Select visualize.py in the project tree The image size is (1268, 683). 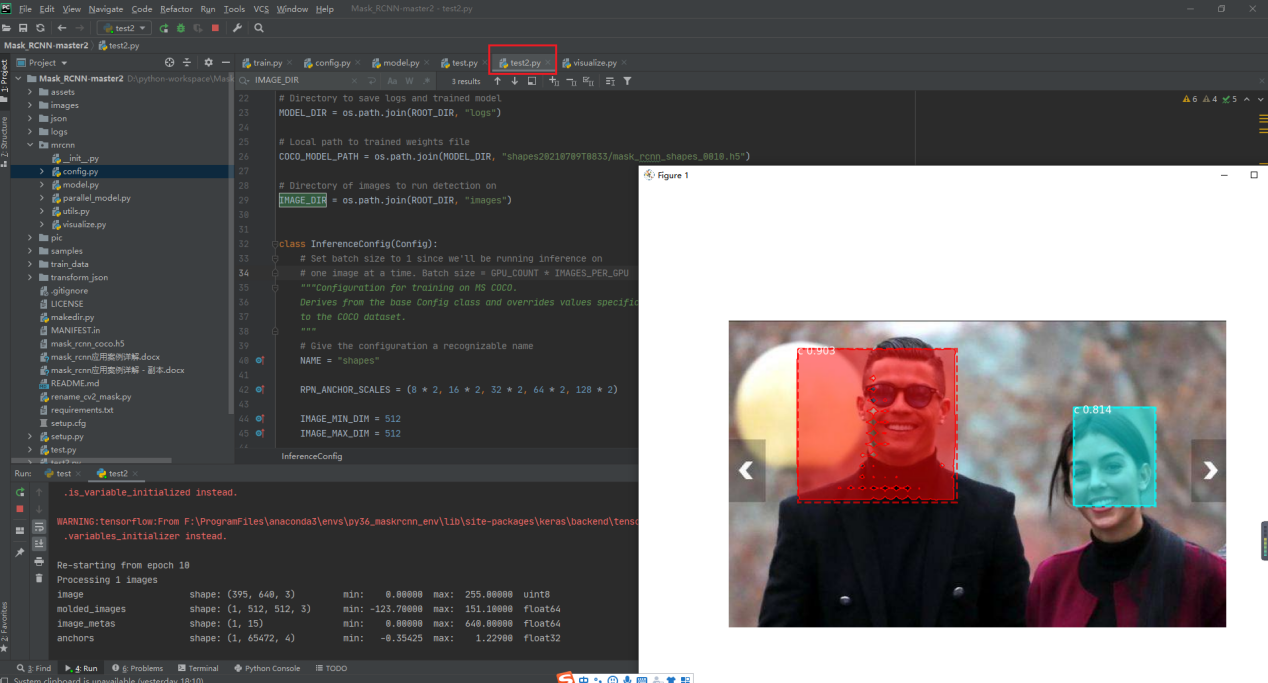83,224
